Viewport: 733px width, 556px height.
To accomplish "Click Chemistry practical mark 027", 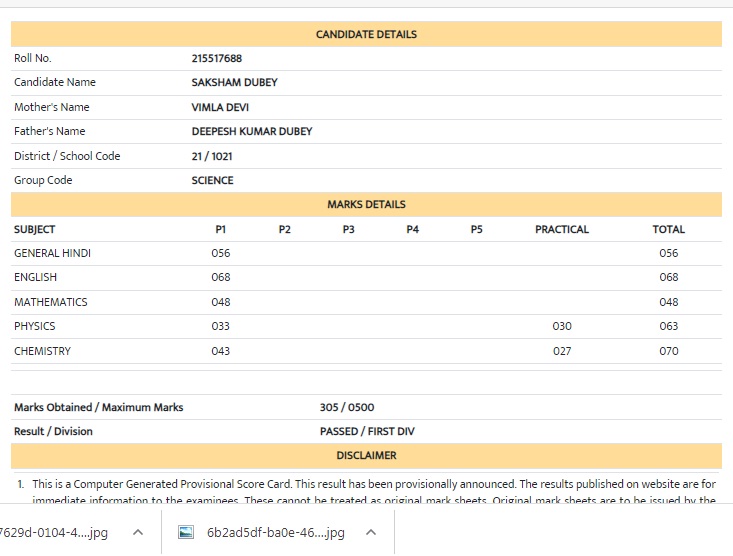I will click(562, 351).
